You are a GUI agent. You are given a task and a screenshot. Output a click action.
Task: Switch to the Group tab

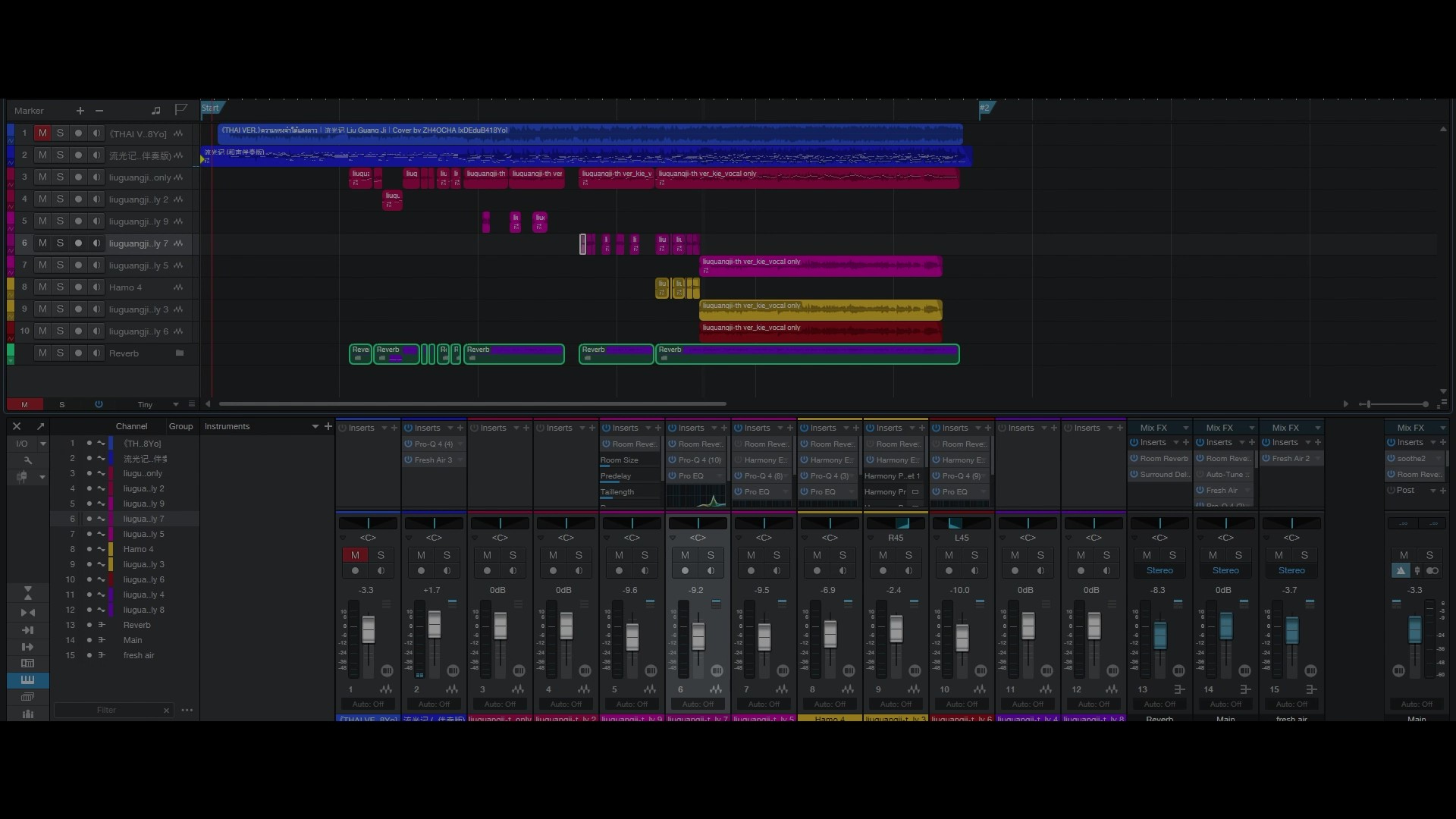tap(180, 426)
